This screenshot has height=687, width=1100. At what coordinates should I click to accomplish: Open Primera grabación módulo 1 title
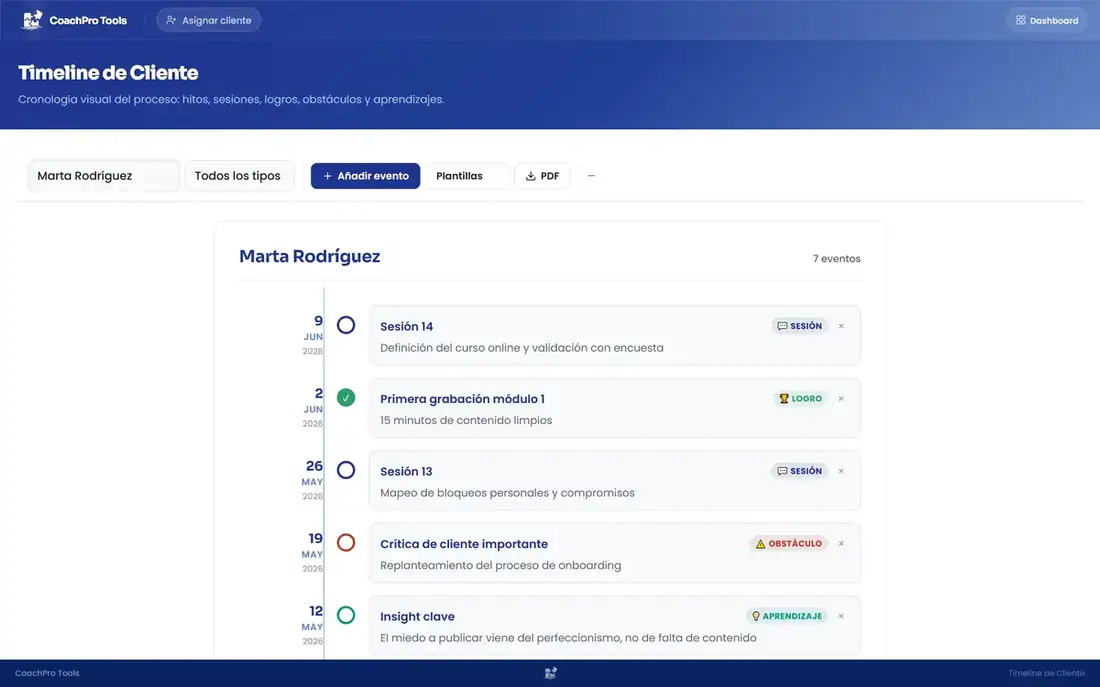462,399
